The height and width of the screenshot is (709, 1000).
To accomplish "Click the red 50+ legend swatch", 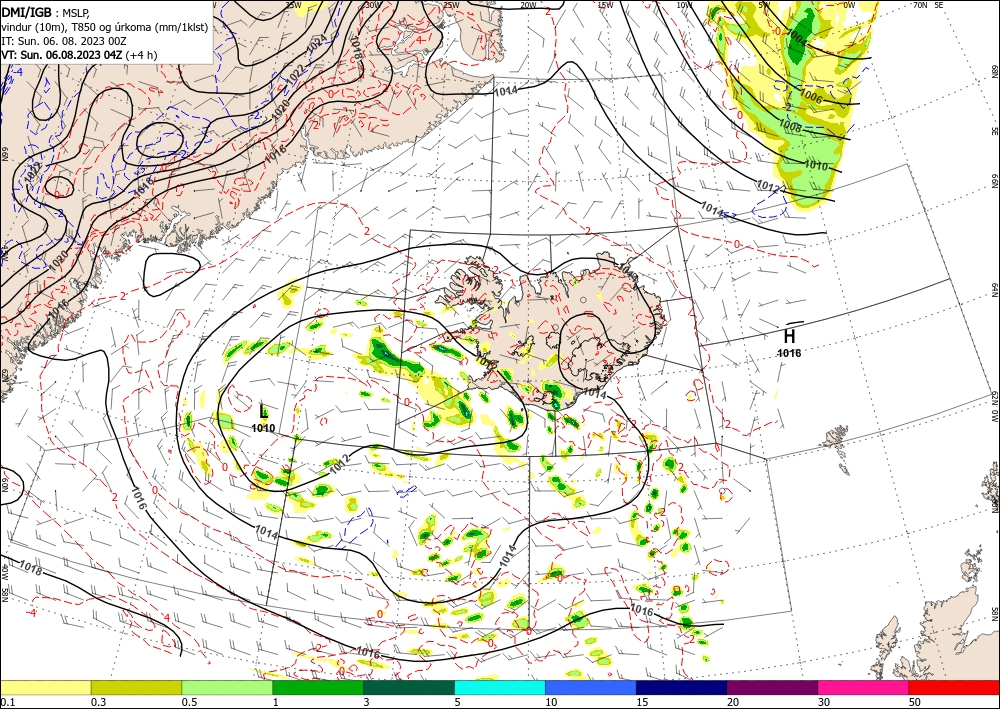I will [x=954, y=687].
